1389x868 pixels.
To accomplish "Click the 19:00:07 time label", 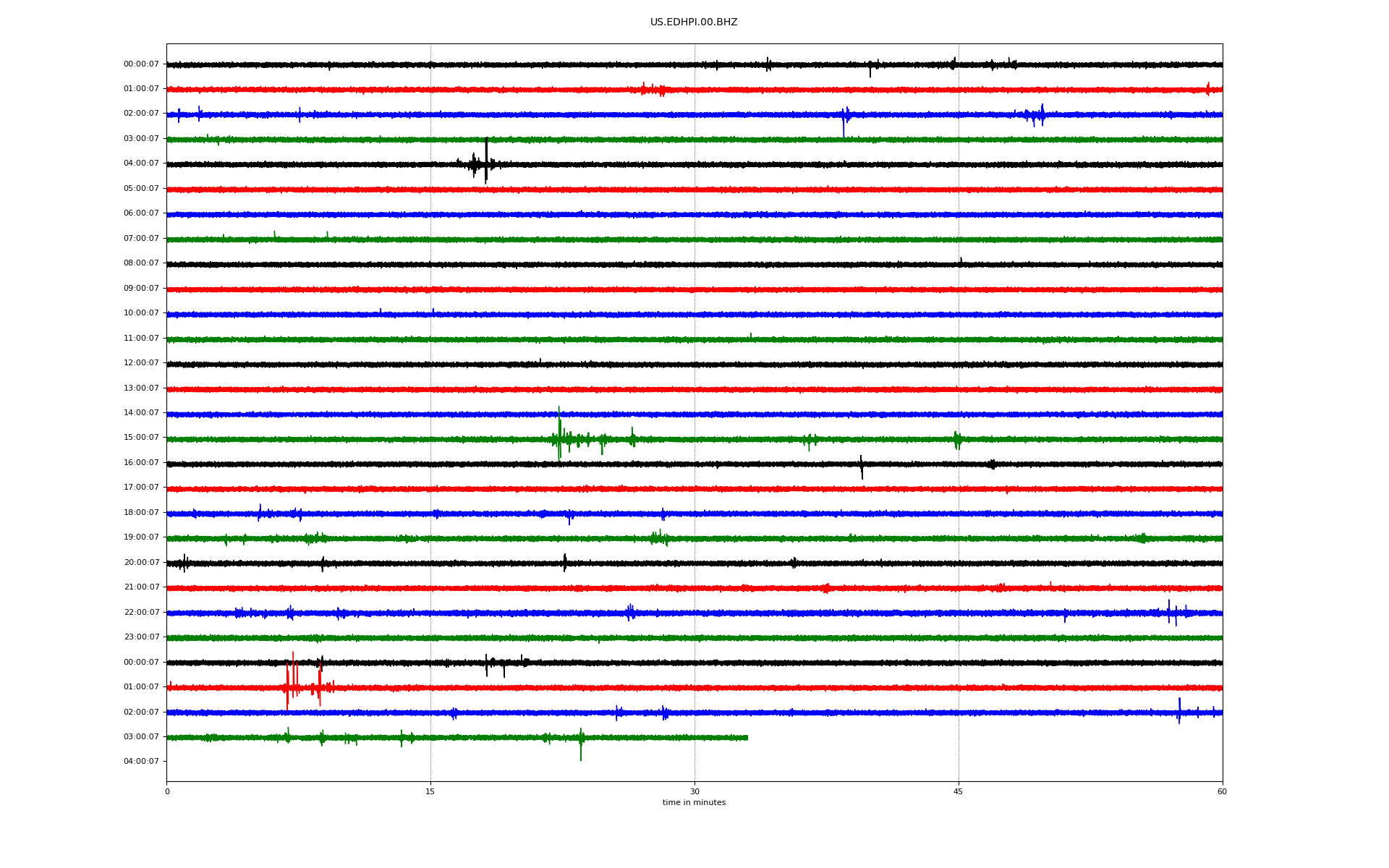I will [x=141, y=537].
